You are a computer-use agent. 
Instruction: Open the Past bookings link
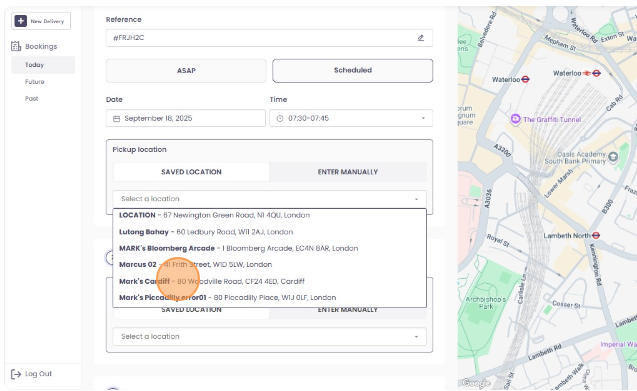pos(31,99)
